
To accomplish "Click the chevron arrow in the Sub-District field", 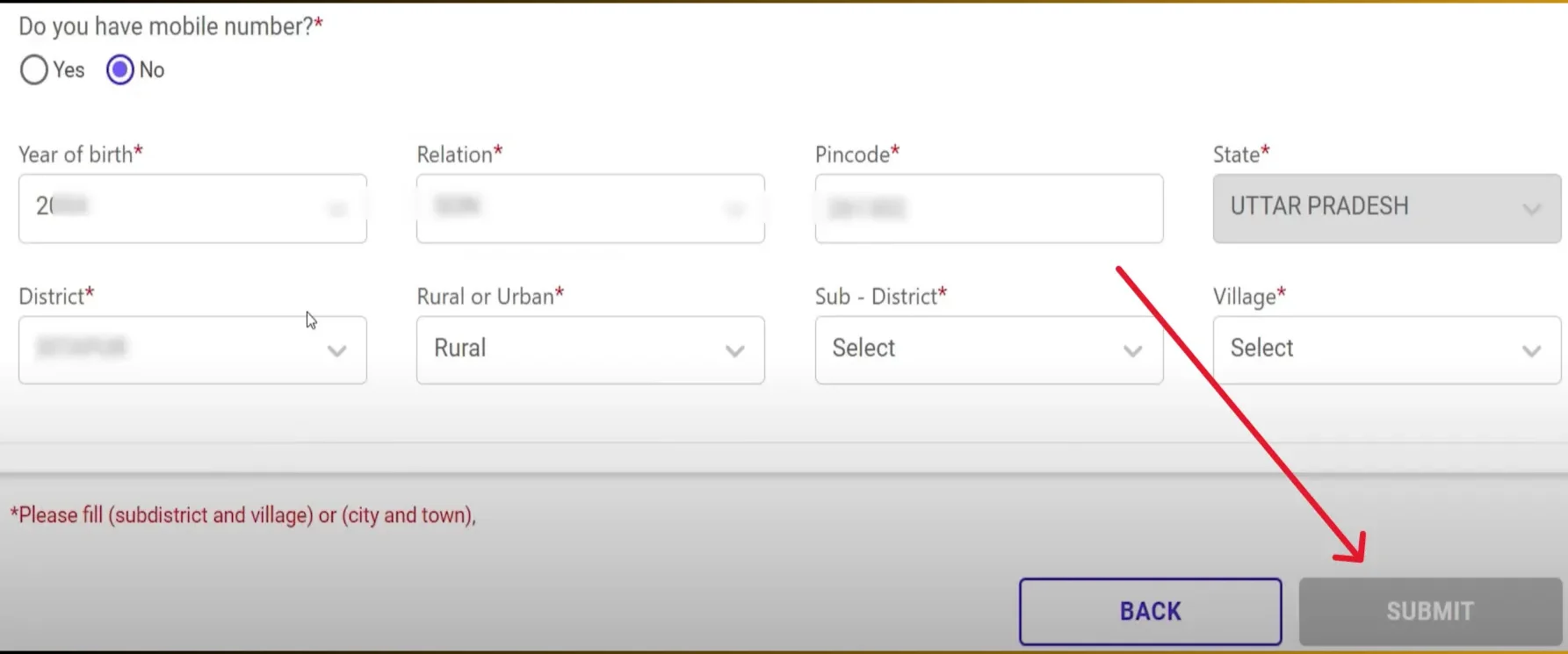I will tap(1132, 351).
